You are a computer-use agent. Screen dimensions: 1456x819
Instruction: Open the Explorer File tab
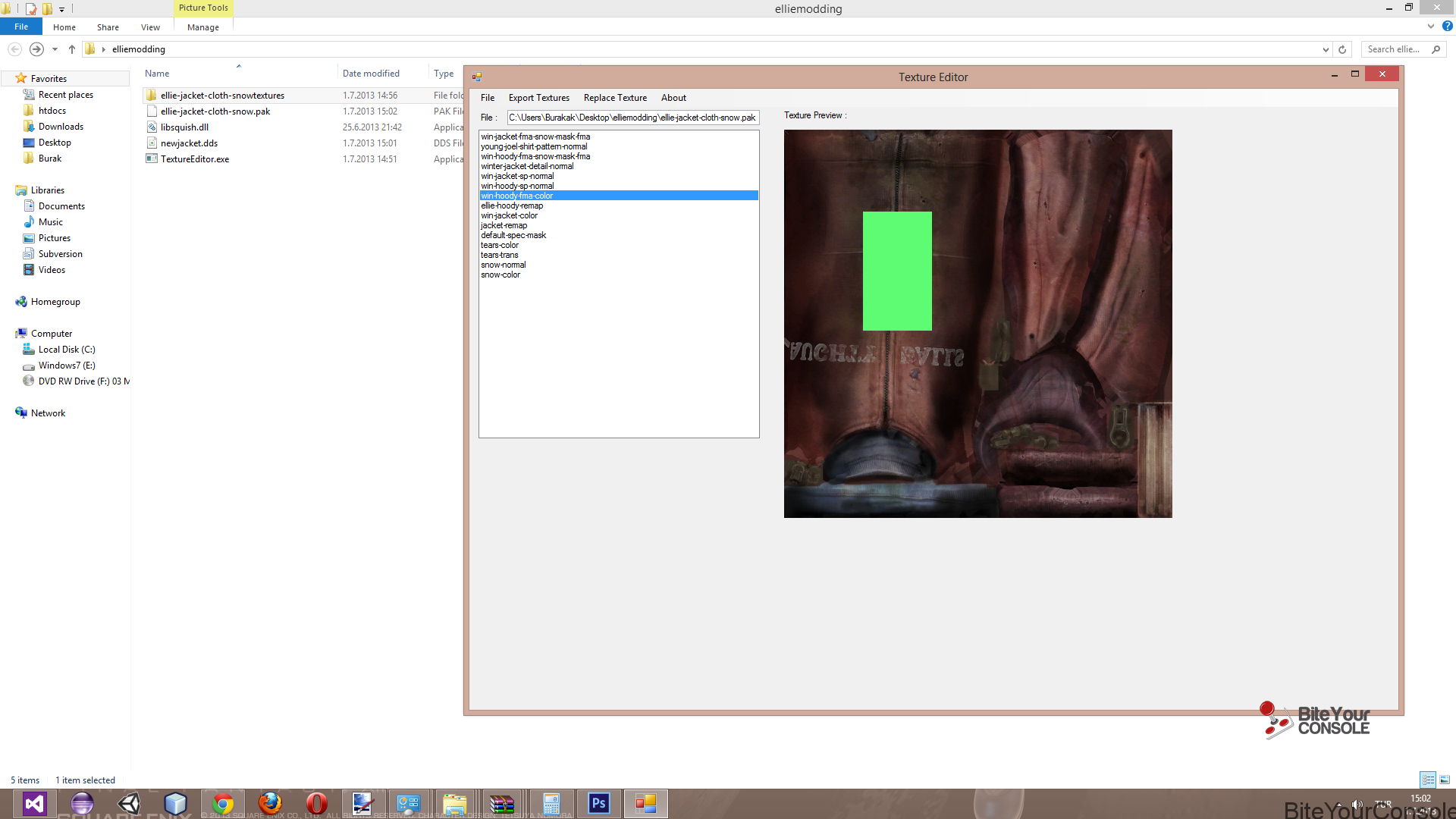21,27
